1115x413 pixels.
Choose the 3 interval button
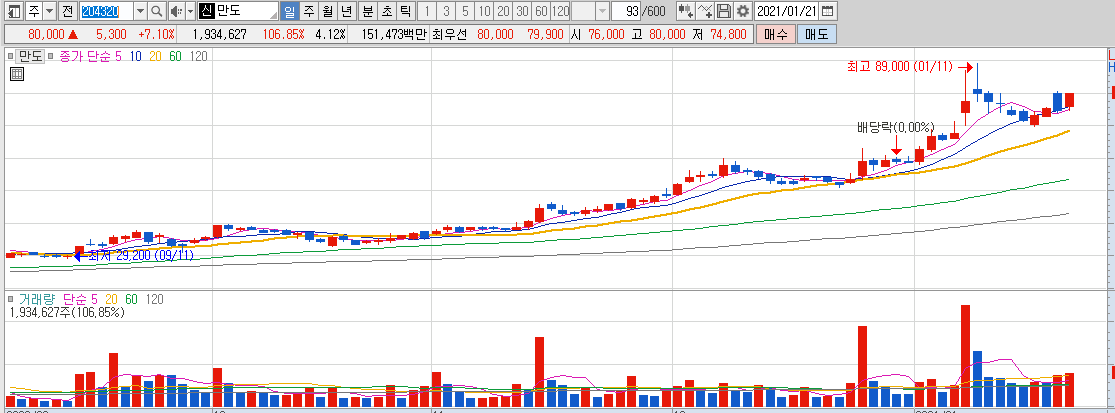click(x=446, y=11)
